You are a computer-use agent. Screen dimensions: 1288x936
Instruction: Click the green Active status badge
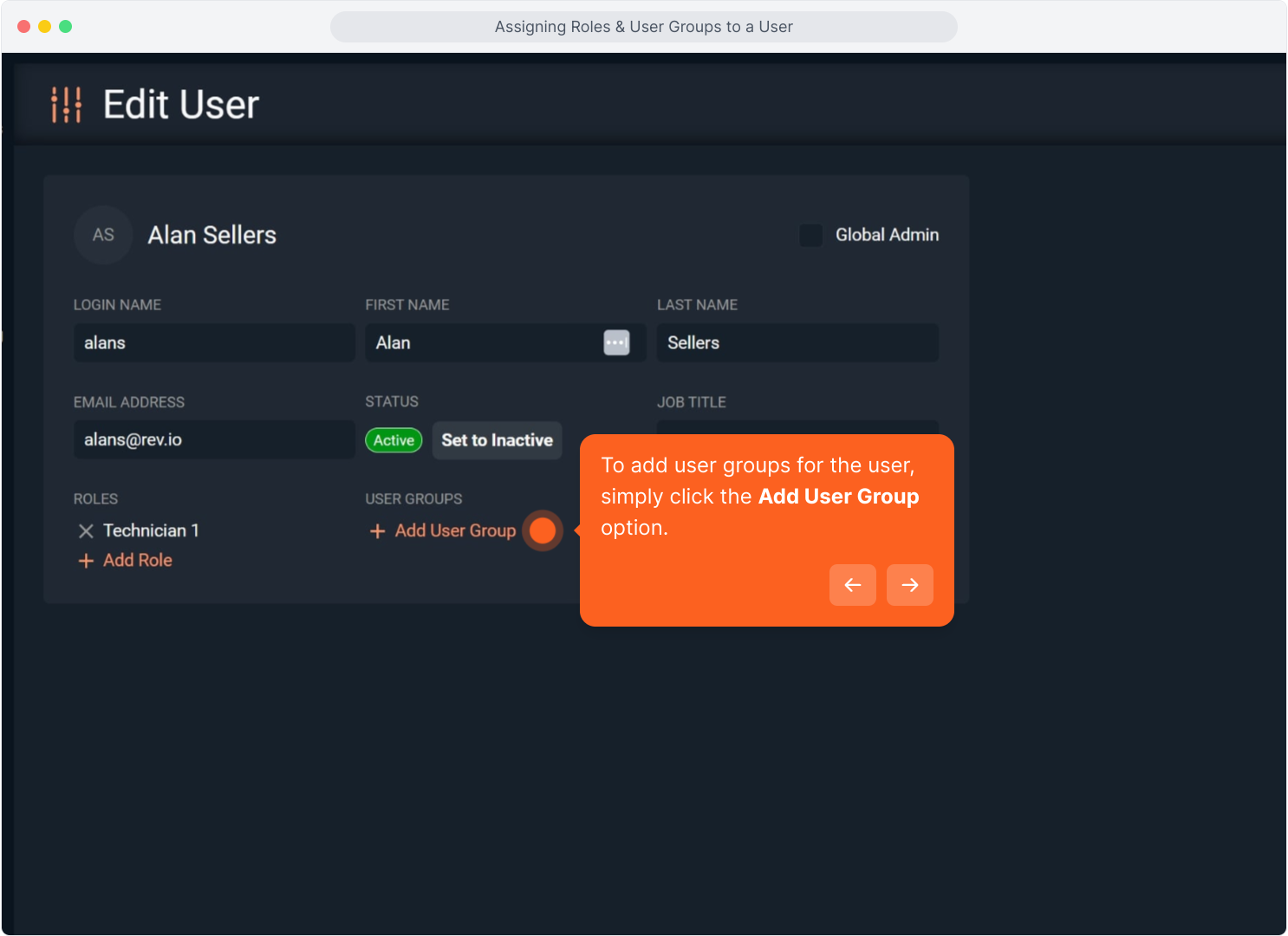[394, 440]
